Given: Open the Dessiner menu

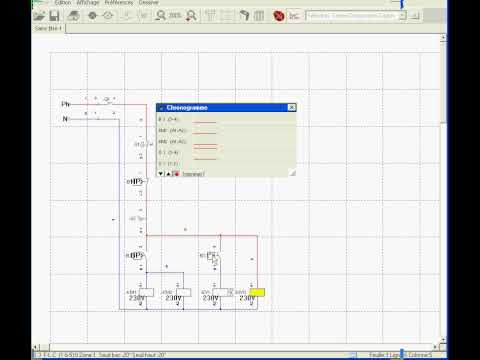Looking at the screenshot, I should (x=148, y=3).
